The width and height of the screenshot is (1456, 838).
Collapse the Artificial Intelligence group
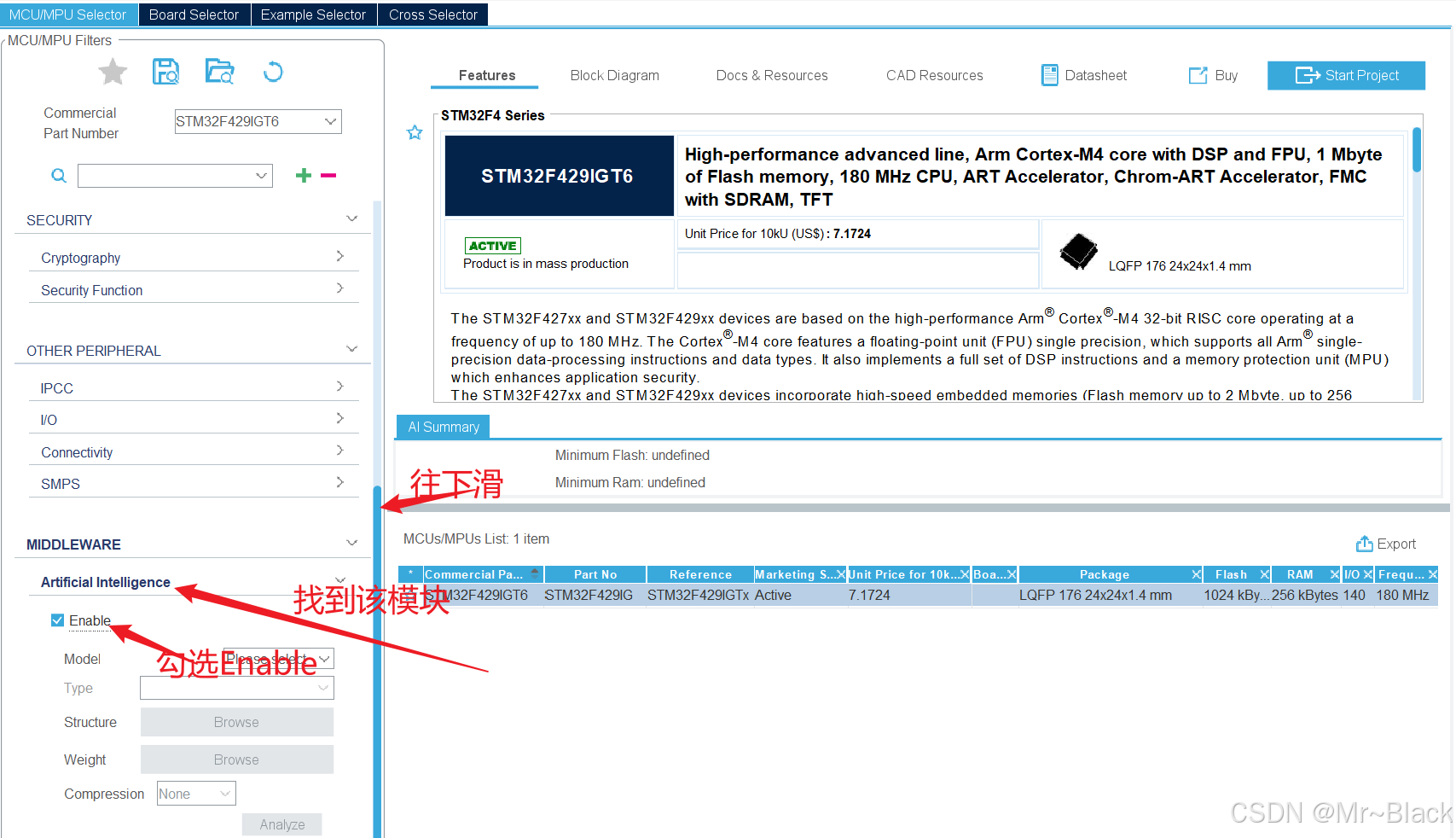point(340,580)
